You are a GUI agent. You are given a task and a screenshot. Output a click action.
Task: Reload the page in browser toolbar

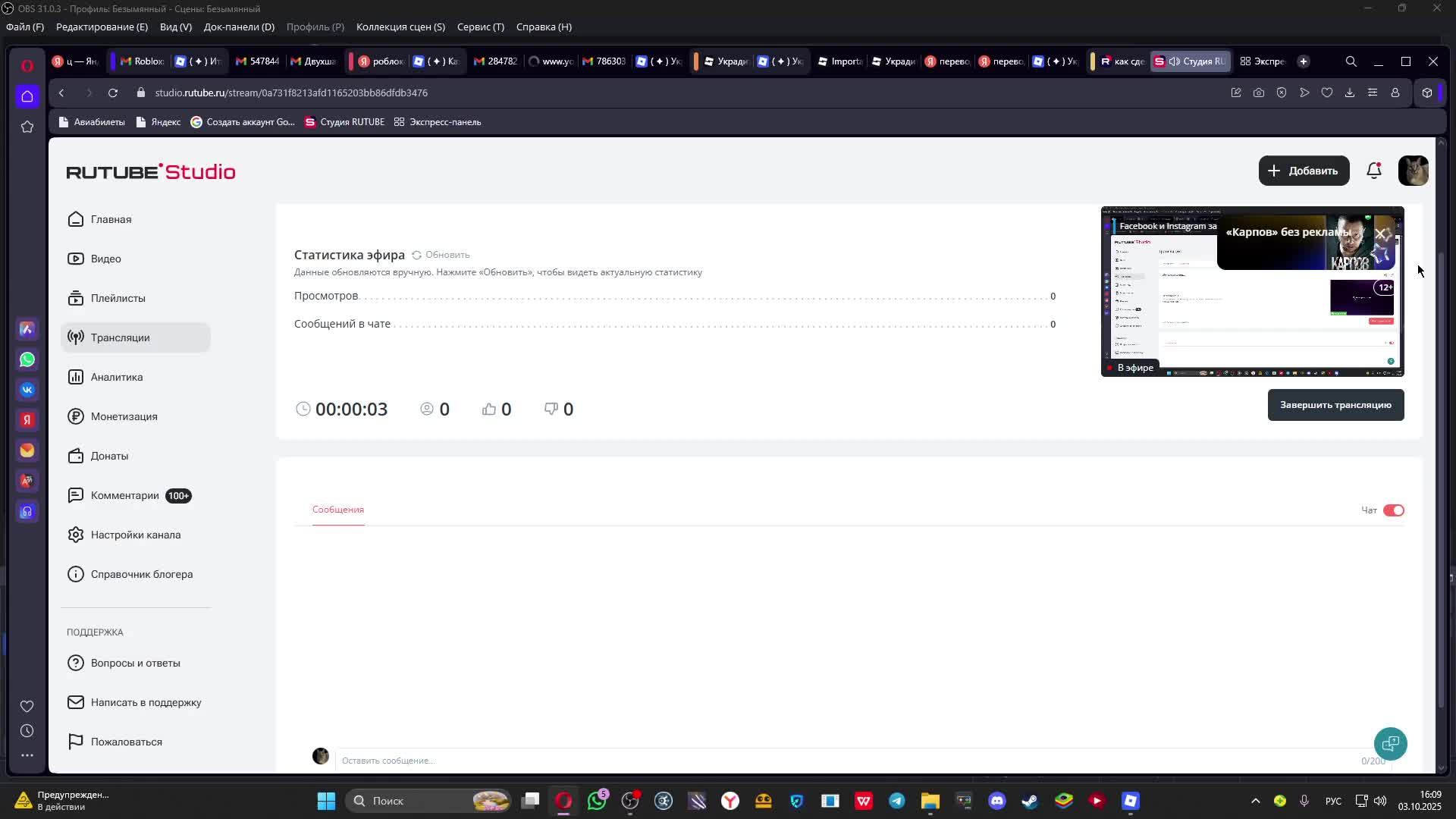pos(113,93)
